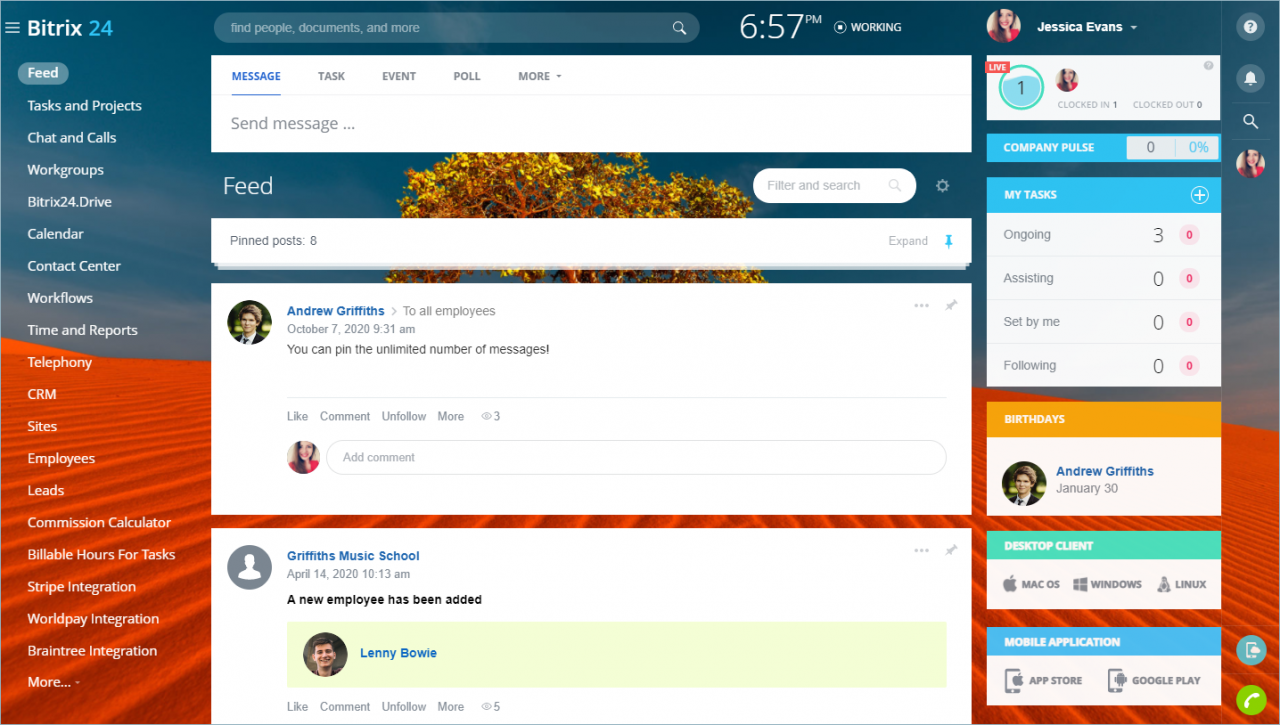This screenshot has width=1280, height=725.
Task: Open Andrew Griffiths birthday profile link
Action: click(x=1105, y=471)
